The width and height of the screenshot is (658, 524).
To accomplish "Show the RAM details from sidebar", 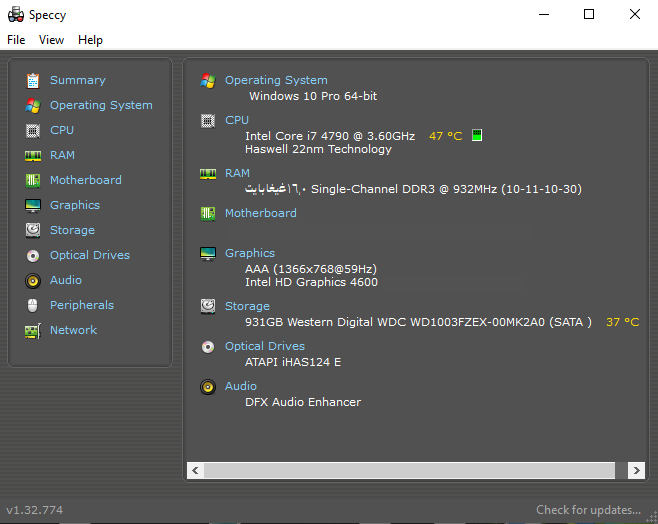I will coord(62,155).
